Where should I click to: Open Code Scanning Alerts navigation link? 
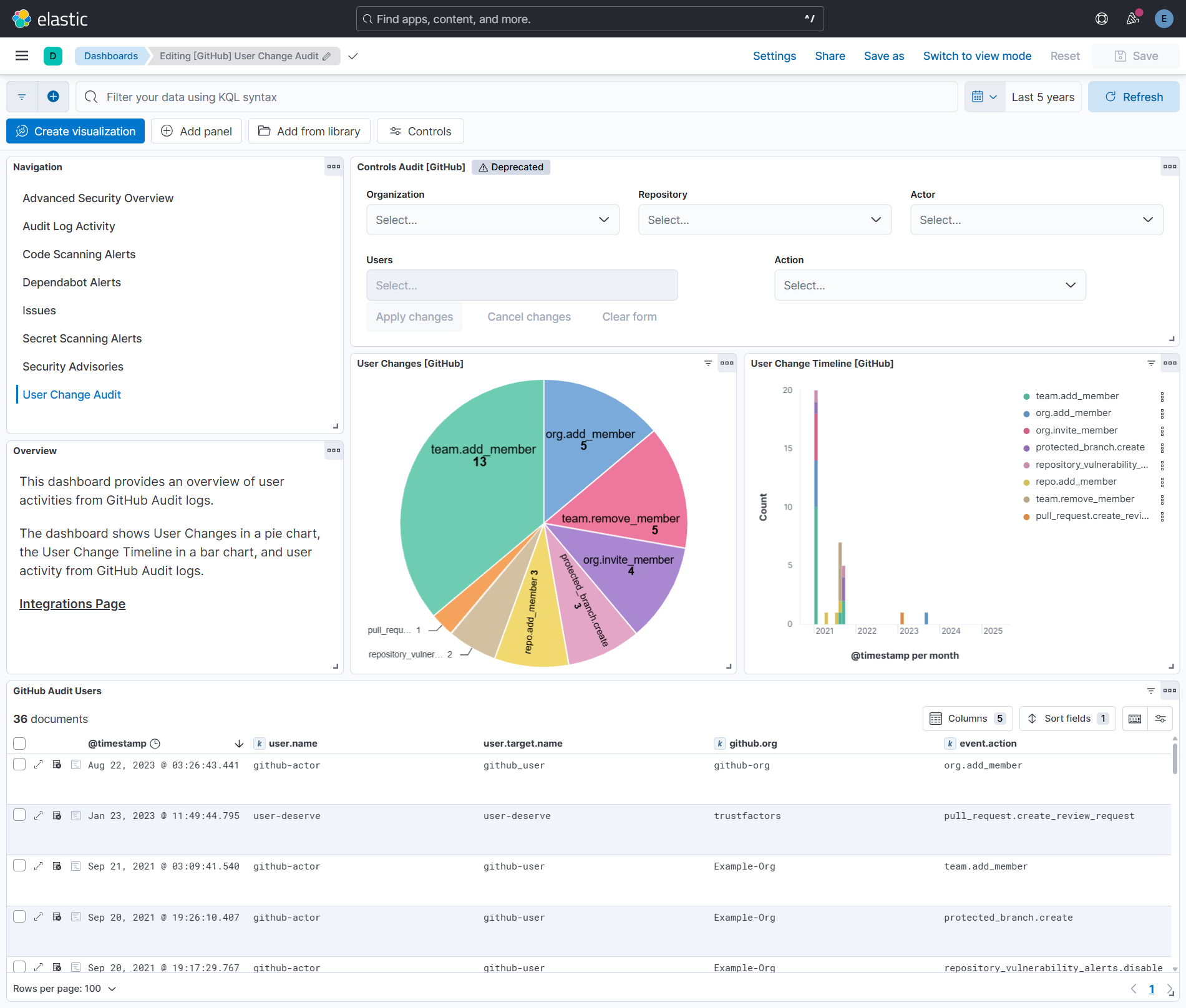pyautogui.click(x=79, y=254)
